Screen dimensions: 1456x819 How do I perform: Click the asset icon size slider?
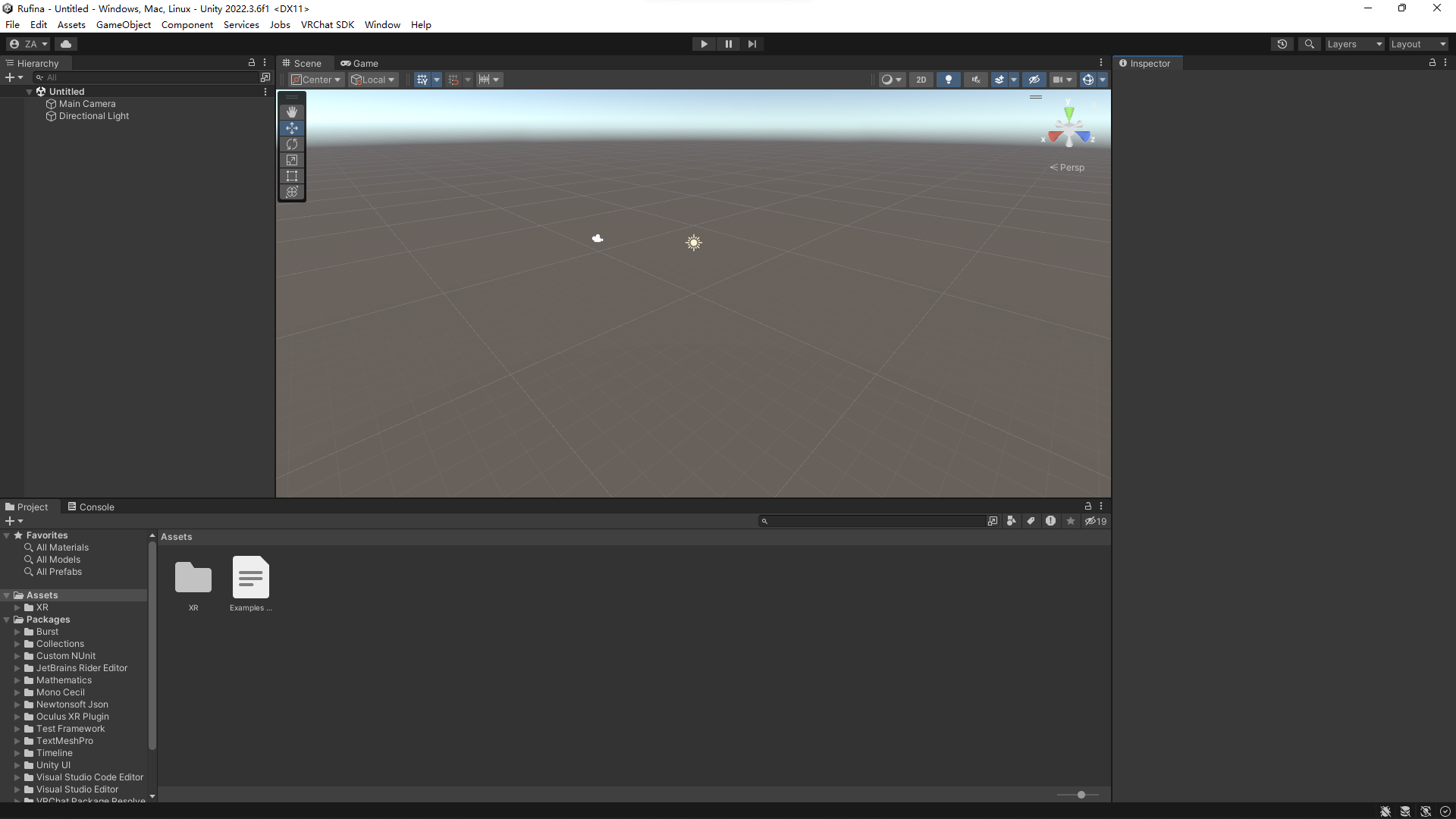click(x=1081, y=795)
